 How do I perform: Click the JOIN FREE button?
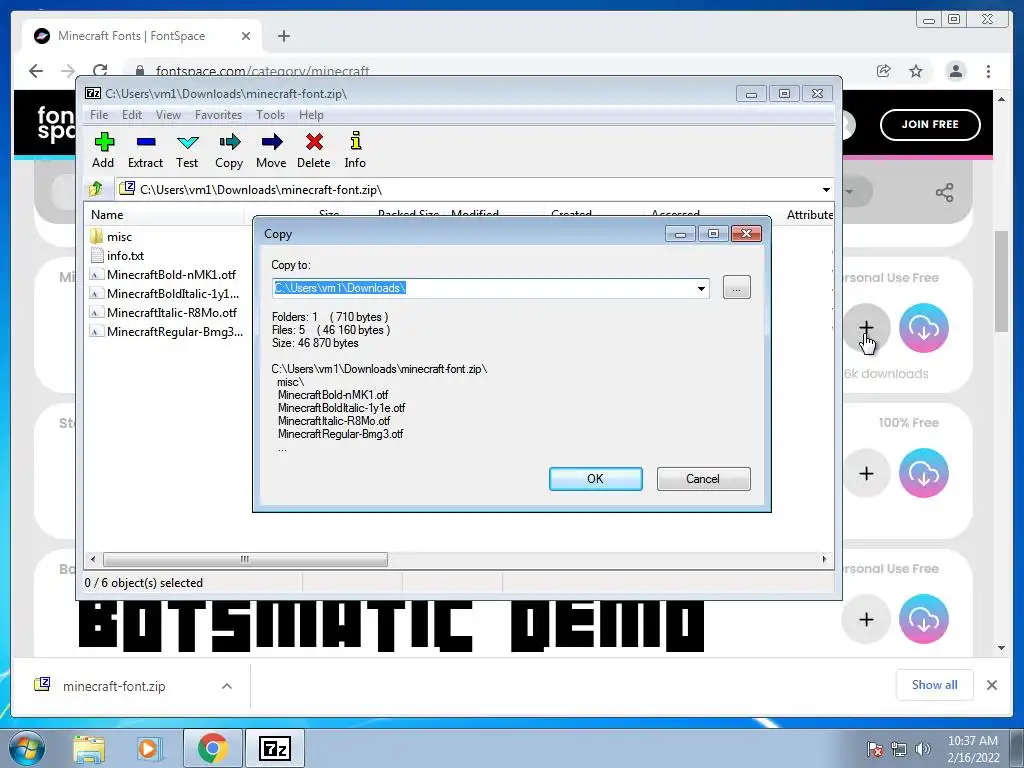pyautogui.click(x=930, y=124)
